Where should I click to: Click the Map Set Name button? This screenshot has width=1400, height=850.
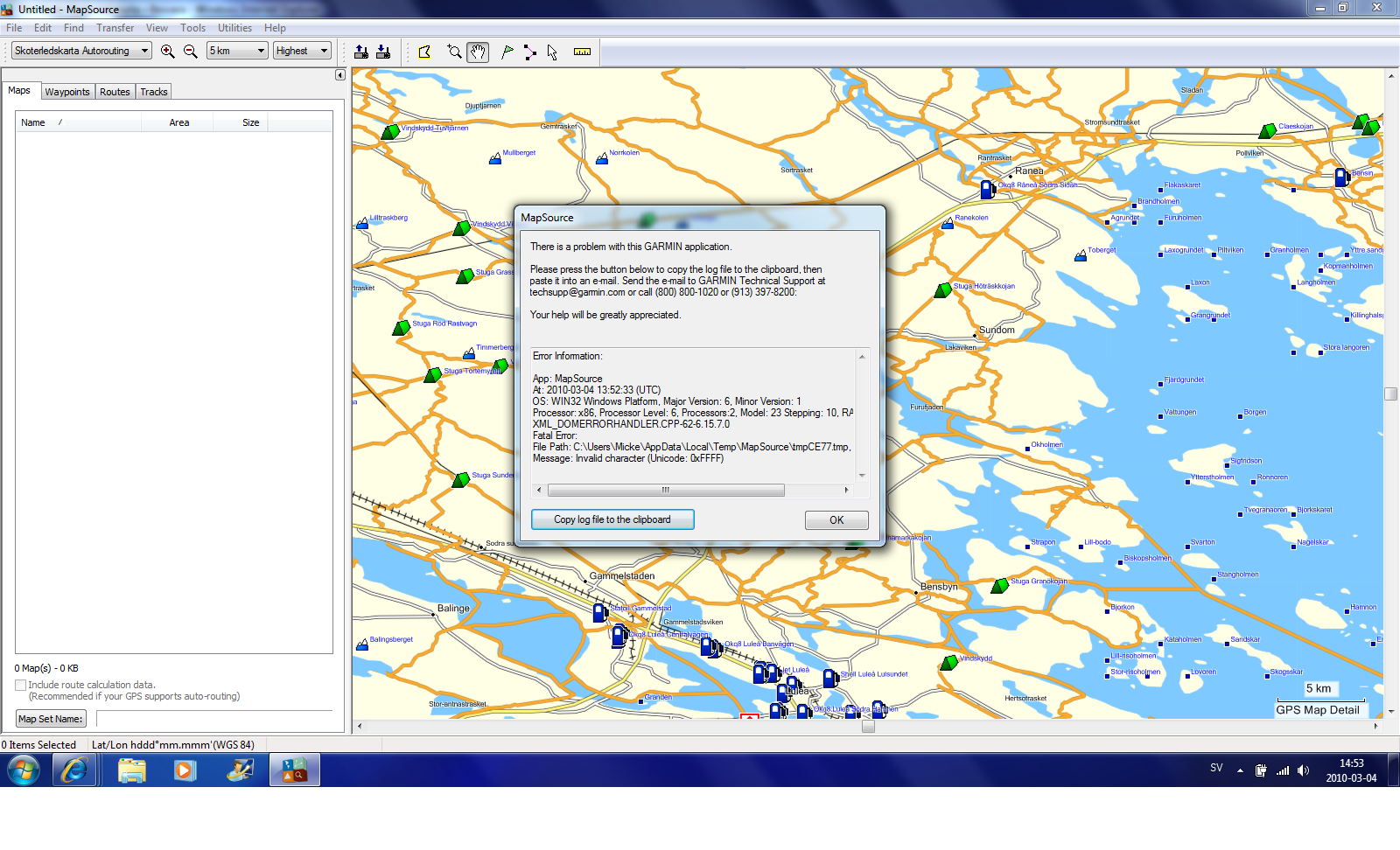pyautogui.click(x=51, y=719)
